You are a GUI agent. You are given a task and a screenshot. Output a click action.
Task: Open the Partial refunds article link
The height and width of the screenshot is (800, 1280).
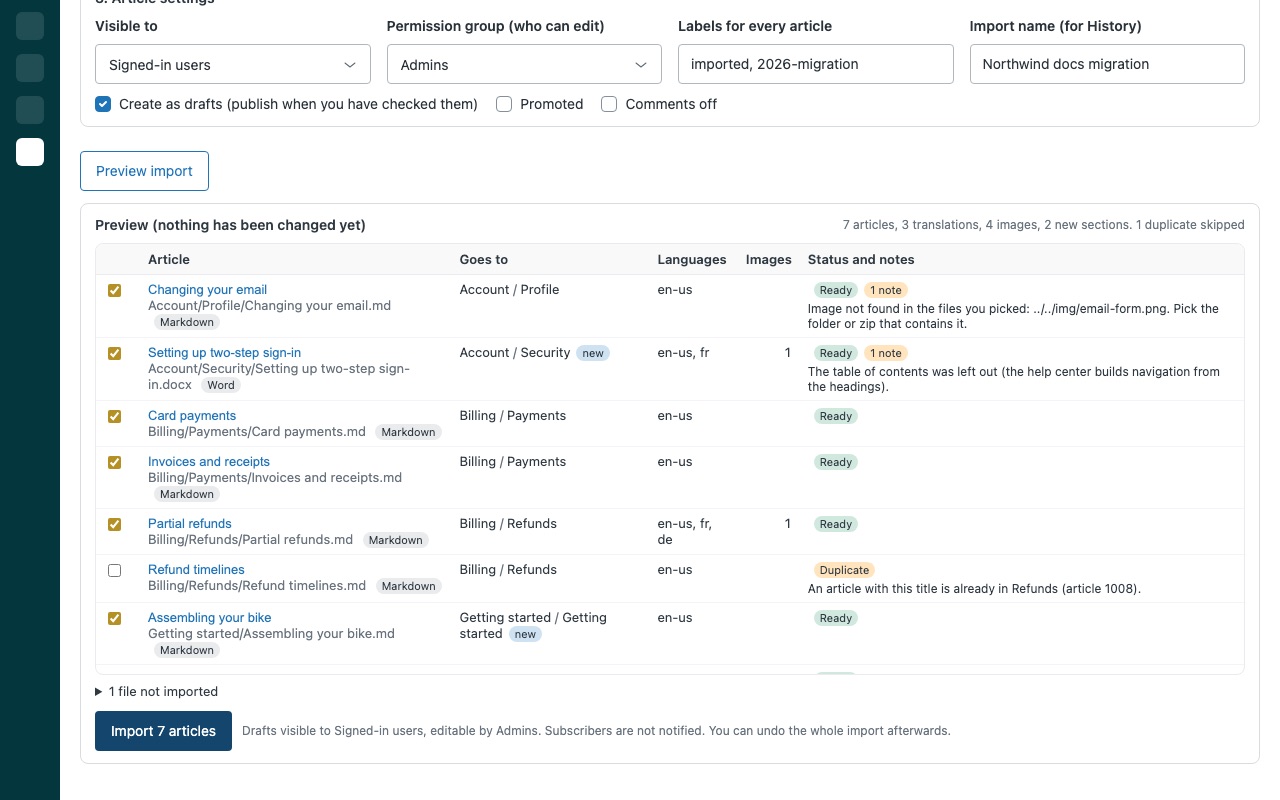coord(190,523)
